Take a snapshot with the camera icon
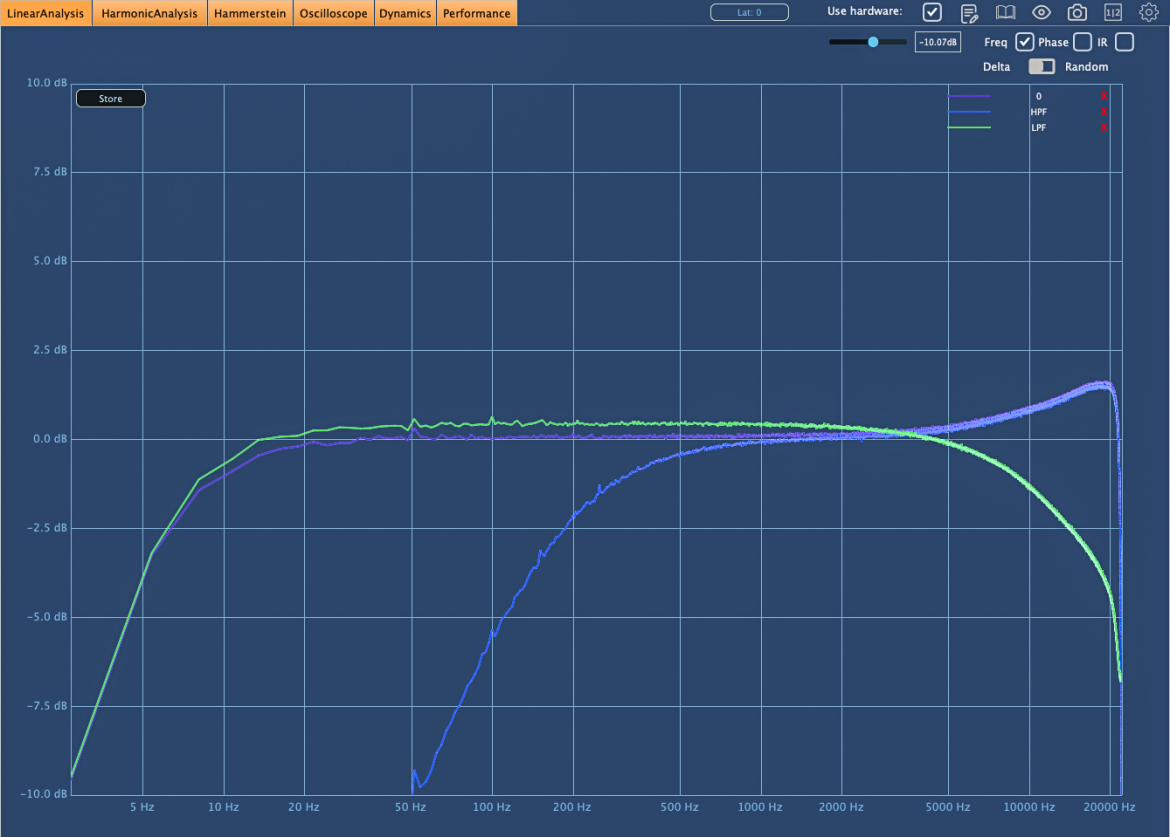Screen dimensions: 1170x837 point(1077,13)
